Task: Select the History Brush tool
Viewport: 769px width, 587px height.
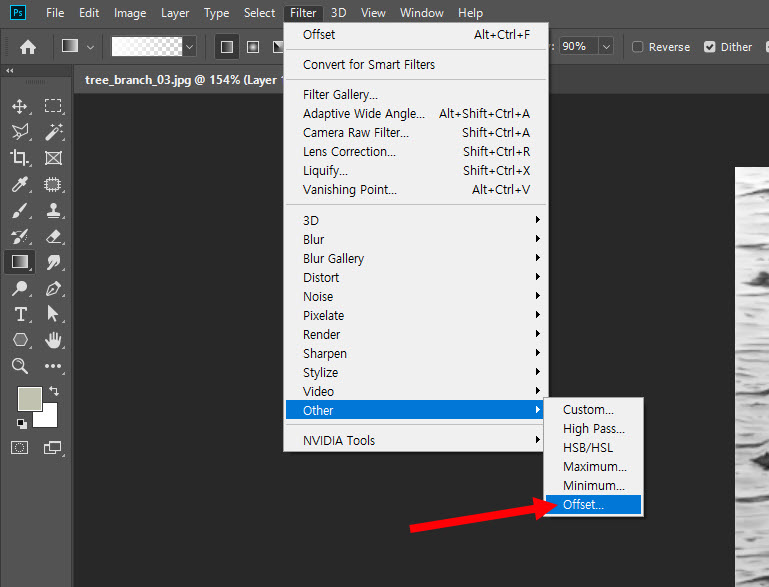Action: coord(20,236)
